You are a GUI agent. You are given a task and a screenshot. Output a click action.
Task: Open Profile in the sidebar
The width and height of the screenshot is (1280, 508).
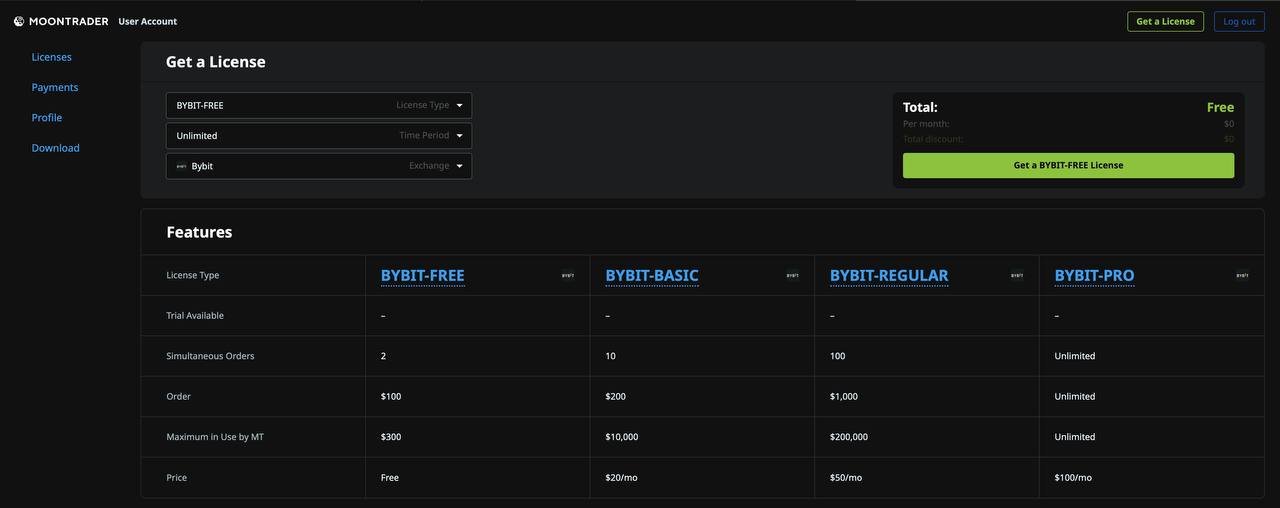47,117
